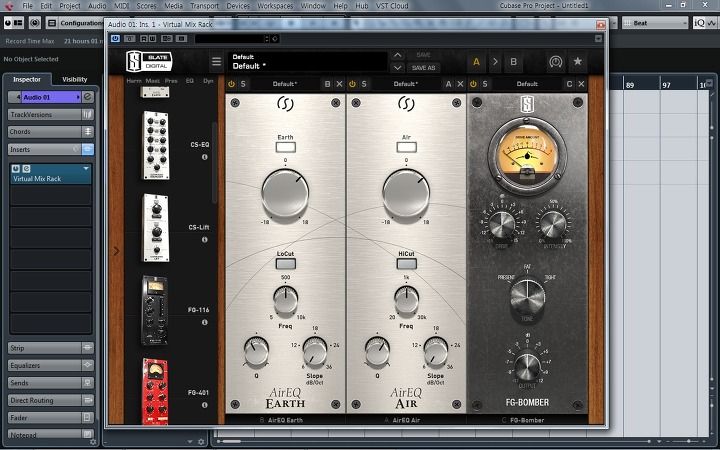Click the Chords section icon
The image size is (720, 450).
coord(88,132)
